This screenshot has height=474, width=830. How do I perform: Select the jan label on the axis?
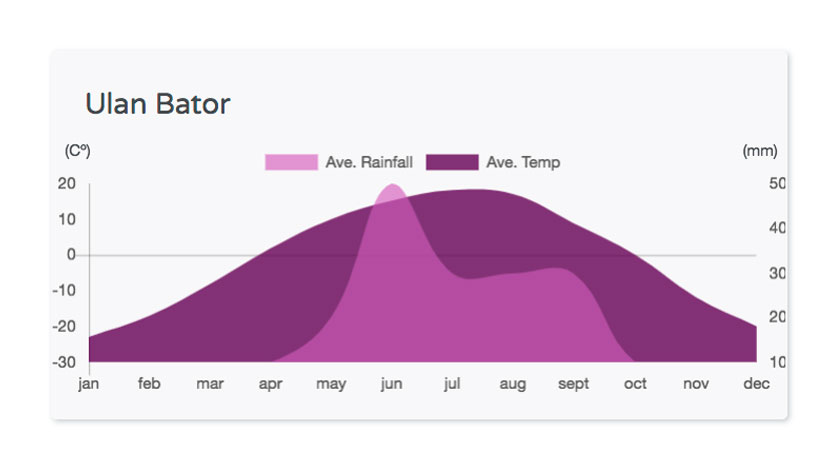[x=88, y=383]
